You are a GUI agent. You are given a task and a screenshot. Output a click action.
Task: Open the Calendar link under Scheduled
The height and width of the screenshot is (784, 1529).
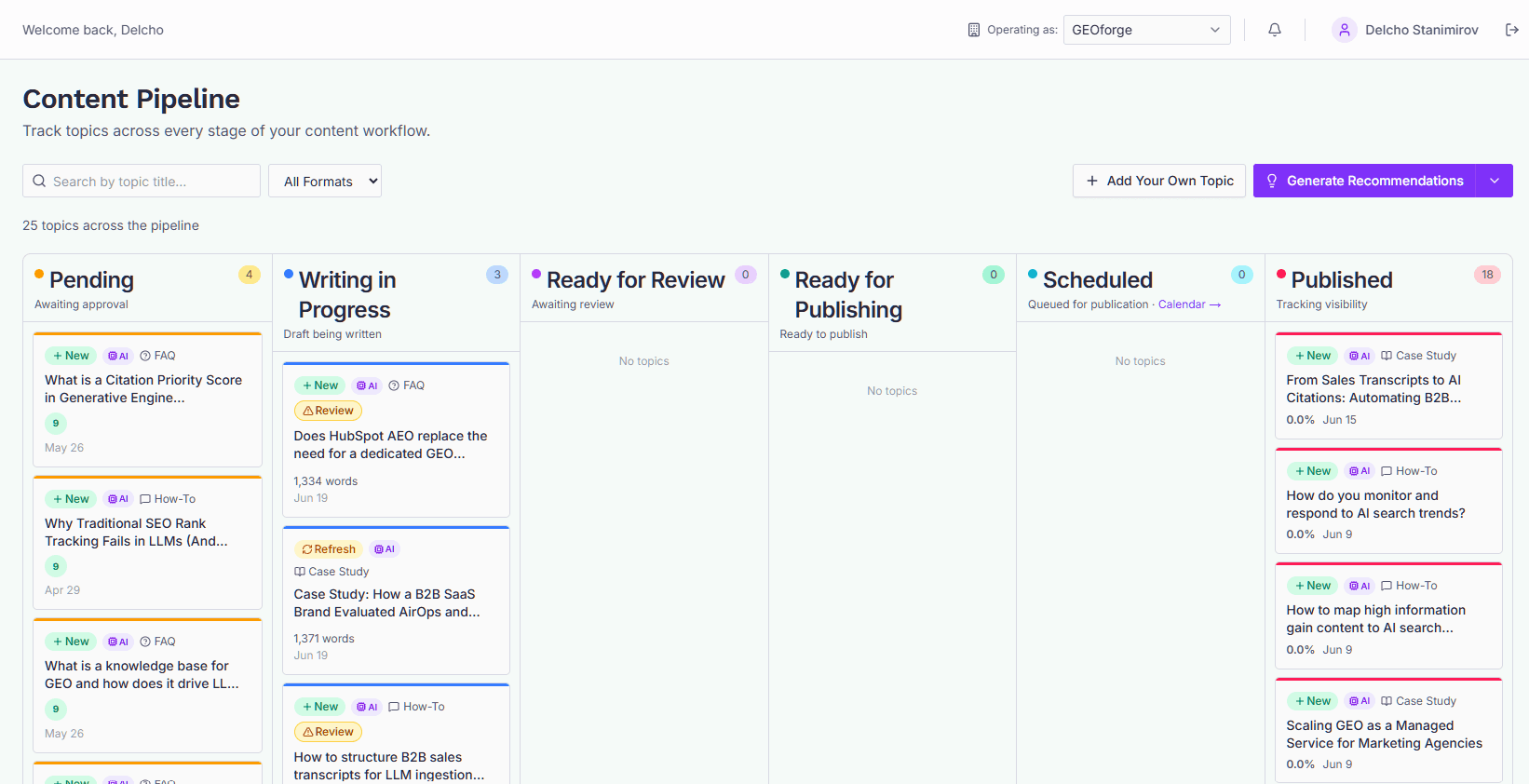tap(1189, 304)
